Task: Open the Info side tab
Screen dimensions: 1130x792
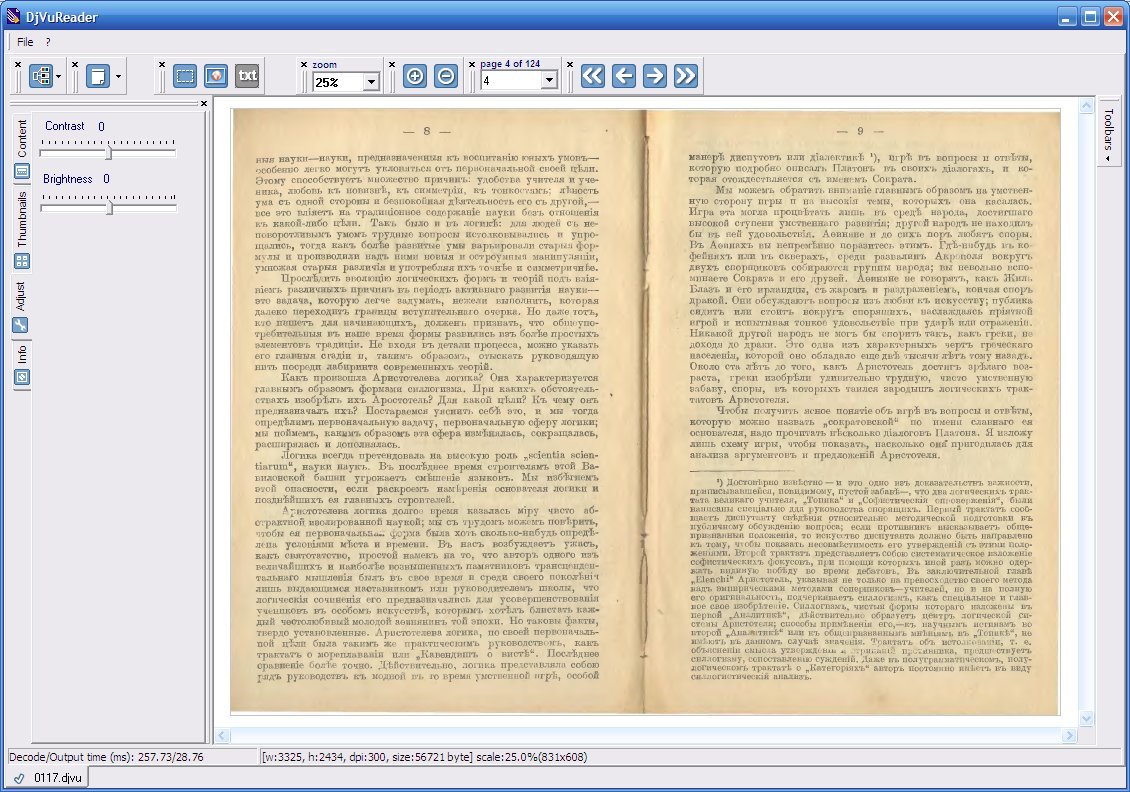Action: [x=21, y=354]
